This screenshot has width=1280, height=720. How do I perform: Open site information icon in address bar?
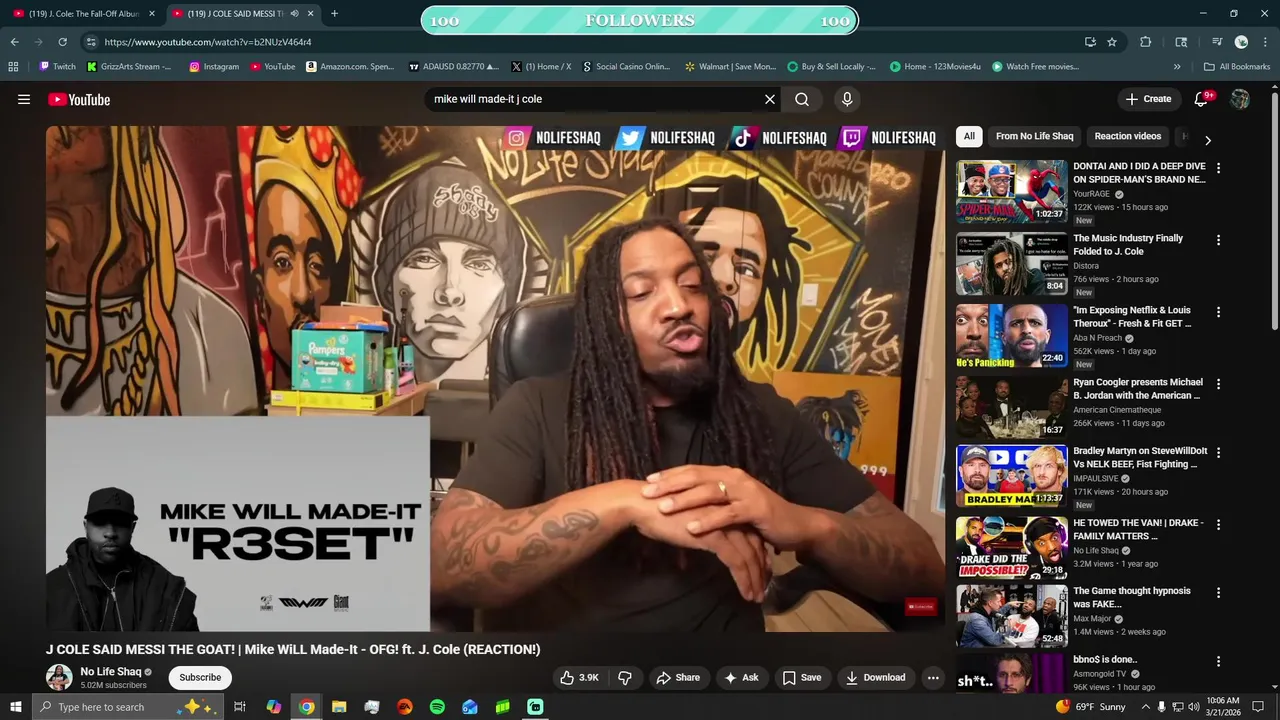[x=91, y=42]
